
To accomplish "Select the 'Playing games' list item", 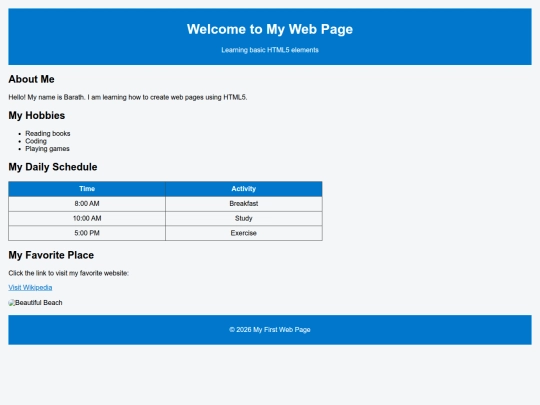I will (x=48, y=149).
